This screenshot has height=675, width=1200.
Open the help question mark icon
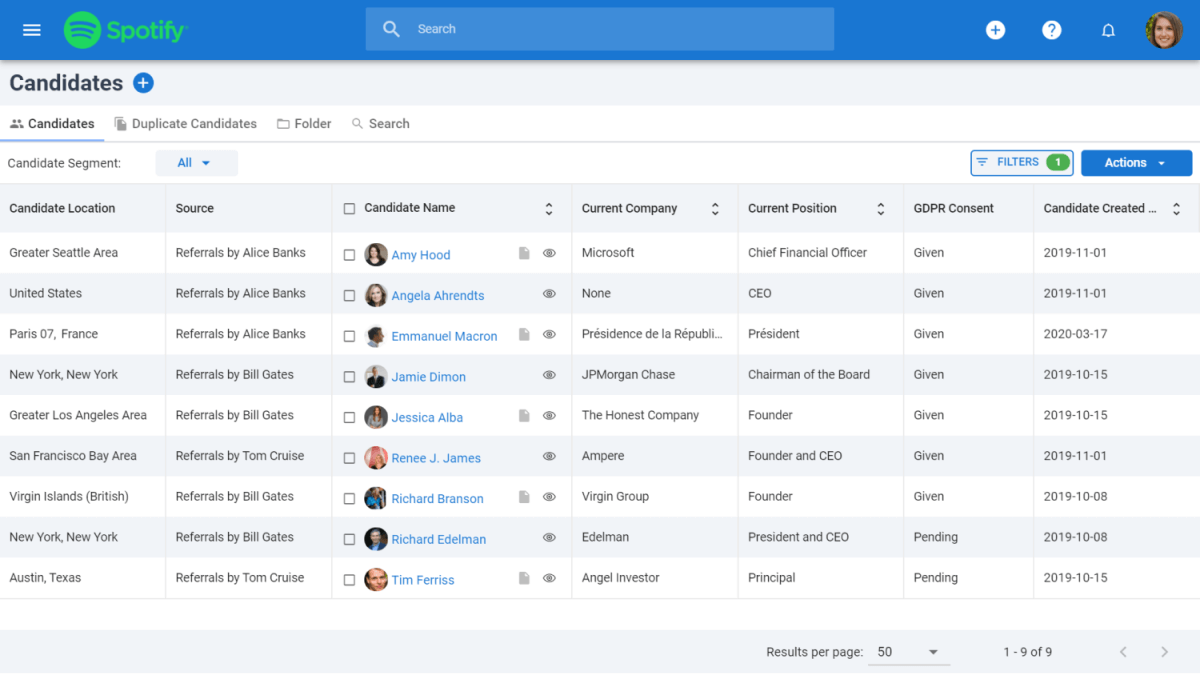click(1052, 30)
